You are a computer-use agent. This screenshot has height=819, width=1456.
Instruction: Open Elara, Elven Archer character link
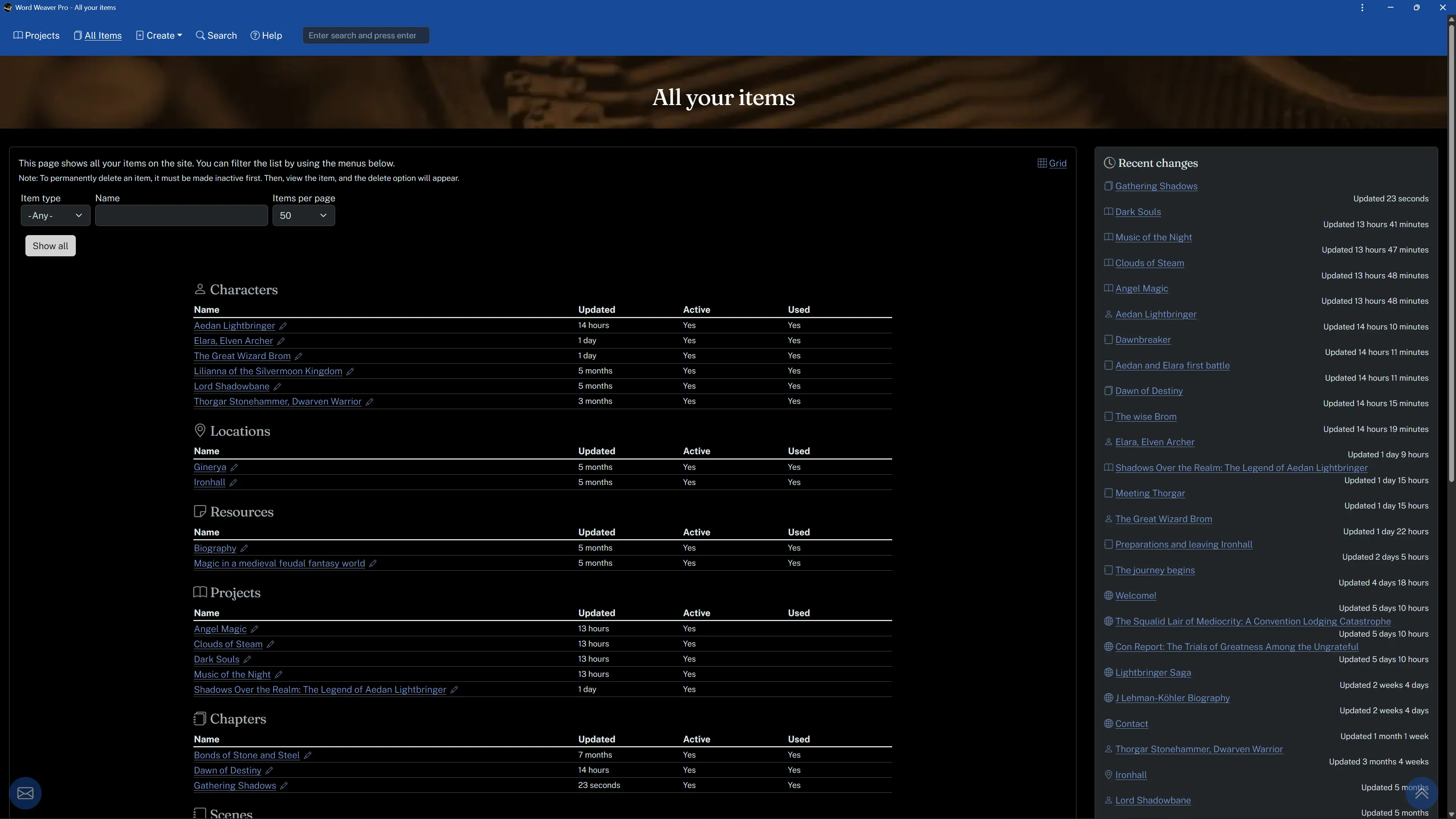coord(233,341)
